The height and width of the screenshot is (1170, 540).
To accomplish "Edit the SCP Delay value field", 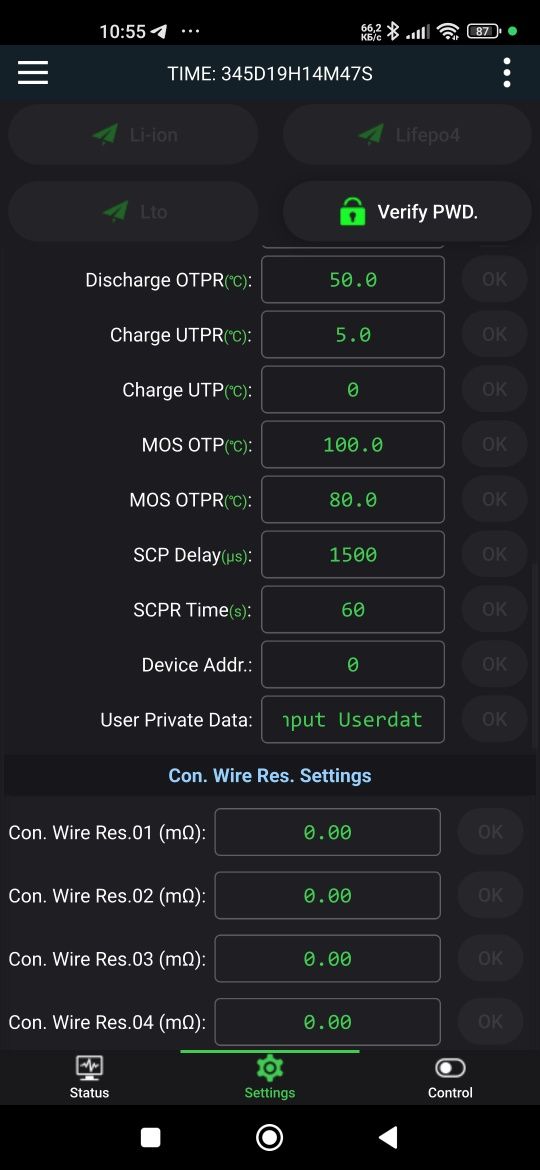I will click(x=353, y=554).
